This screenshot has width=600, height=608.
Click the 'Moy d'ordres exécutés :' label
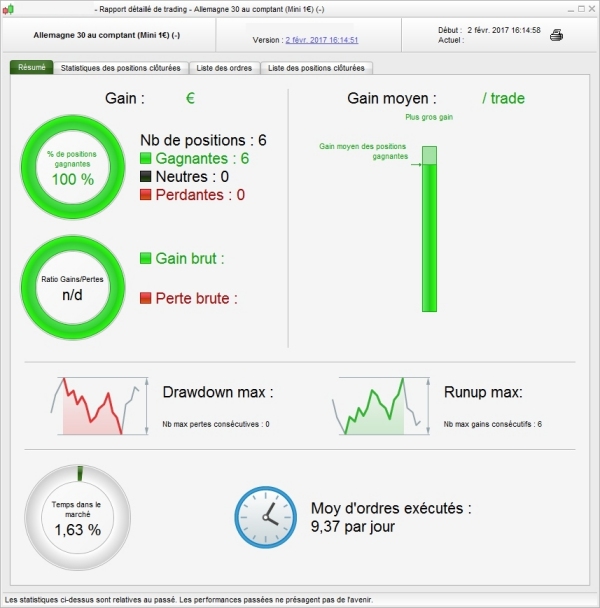tap(391, 508)
